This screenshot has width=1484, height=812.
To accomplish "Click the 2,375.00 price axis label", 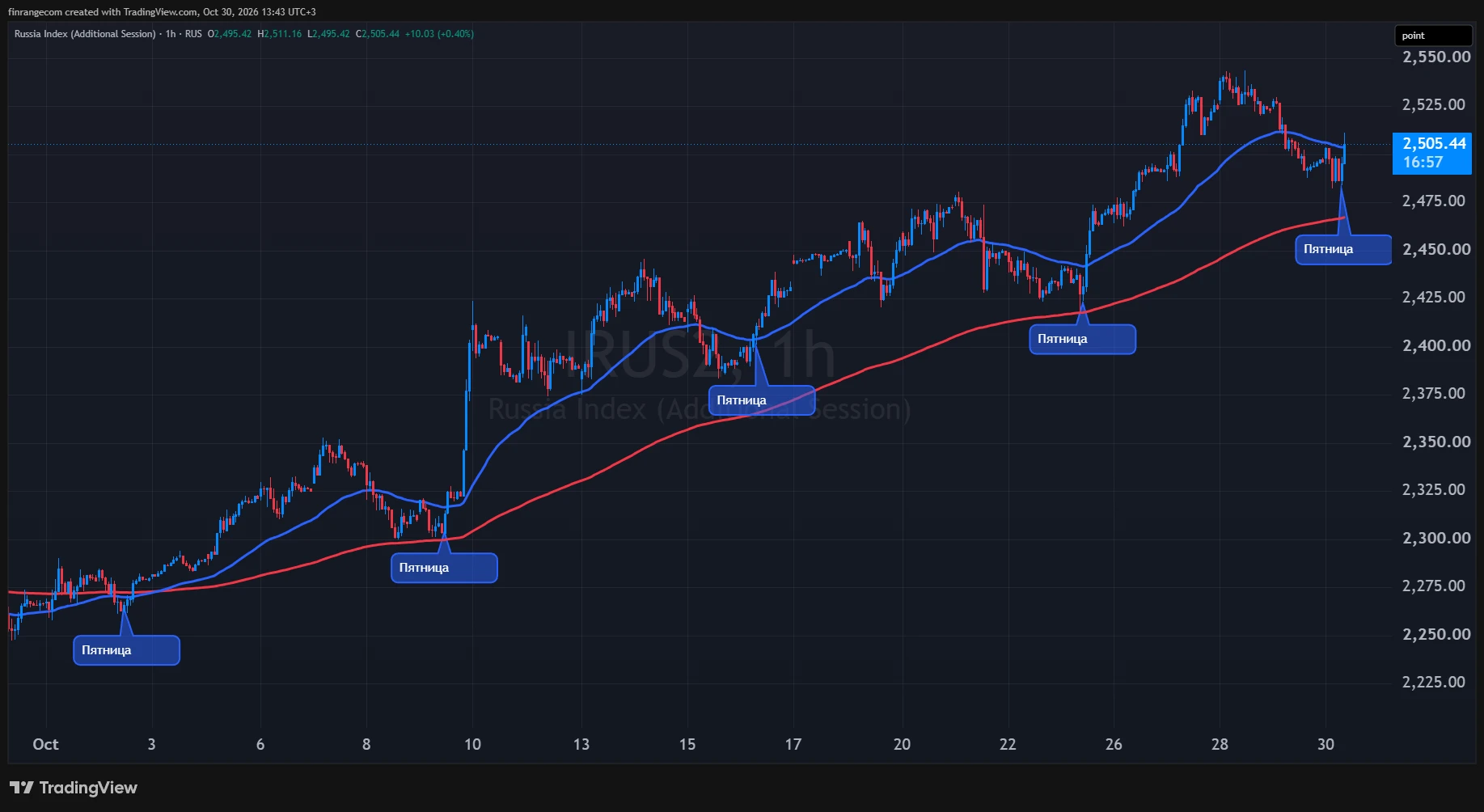I will pyautogui.click(x=1434, y=393).
